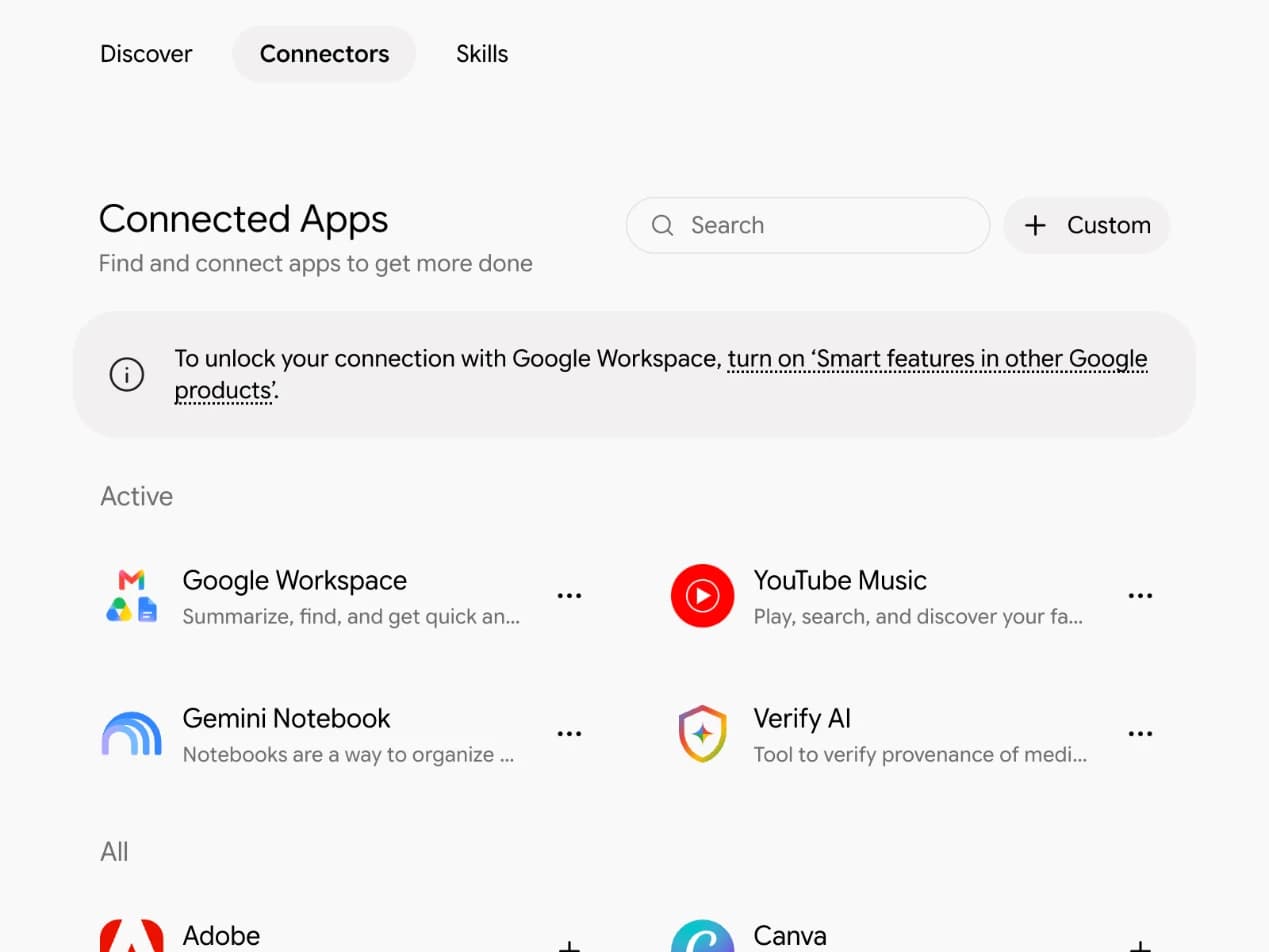This screenshot has width=1269, height=952.
Task: Click the Search apps input field
Action: 808,225
